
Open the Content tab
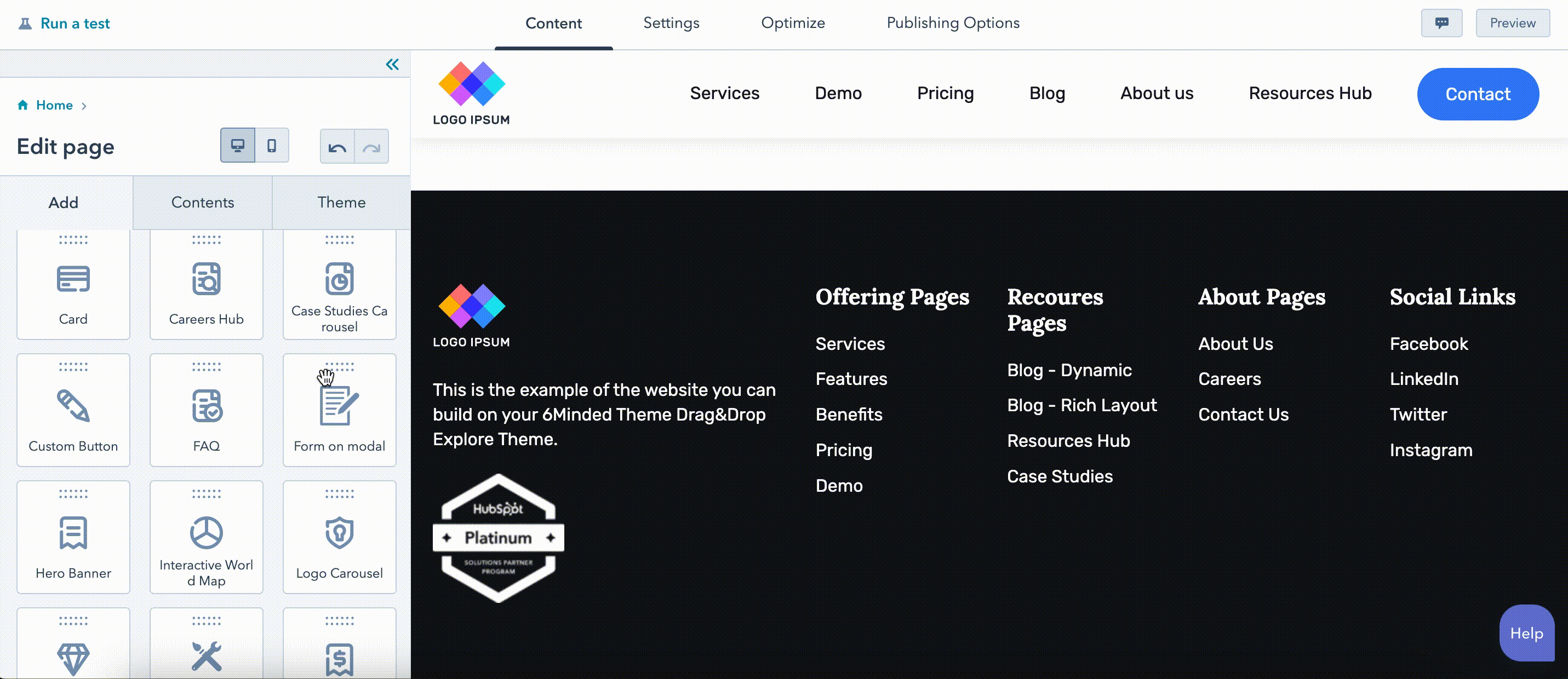[553, 23]
